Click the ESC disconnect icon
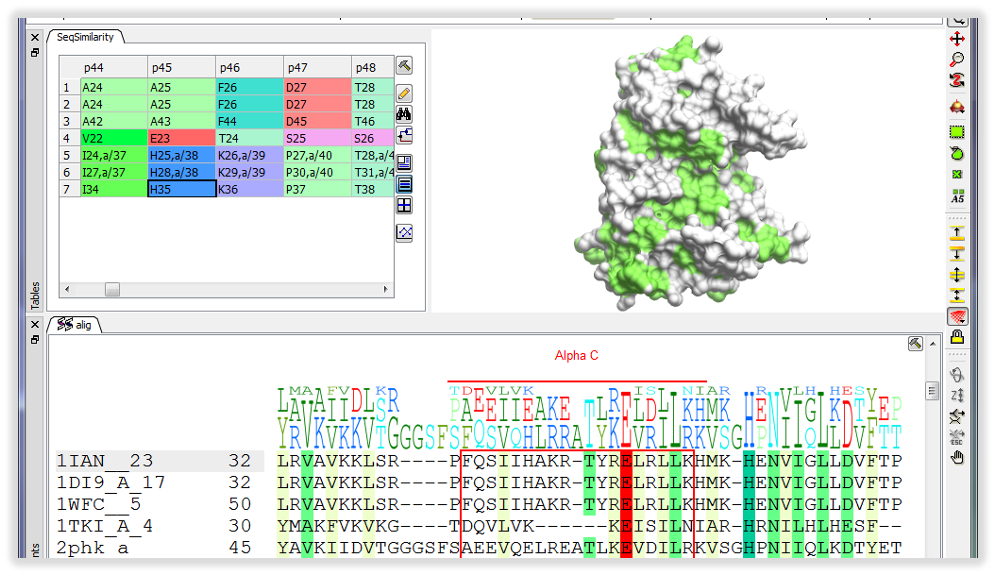Viewport: 996px width, 576px height. tap(957, 438)
